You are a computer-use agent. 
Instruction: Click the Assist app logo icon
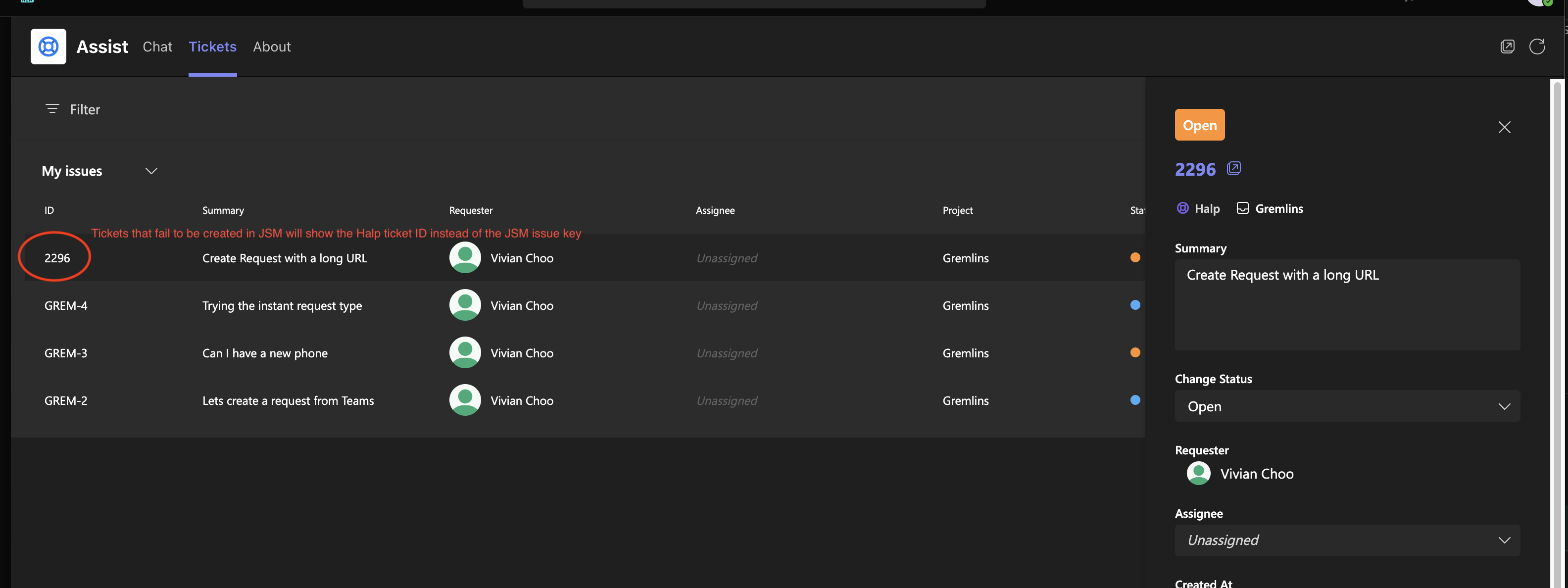pyautogui.click(x=48, y=46)
